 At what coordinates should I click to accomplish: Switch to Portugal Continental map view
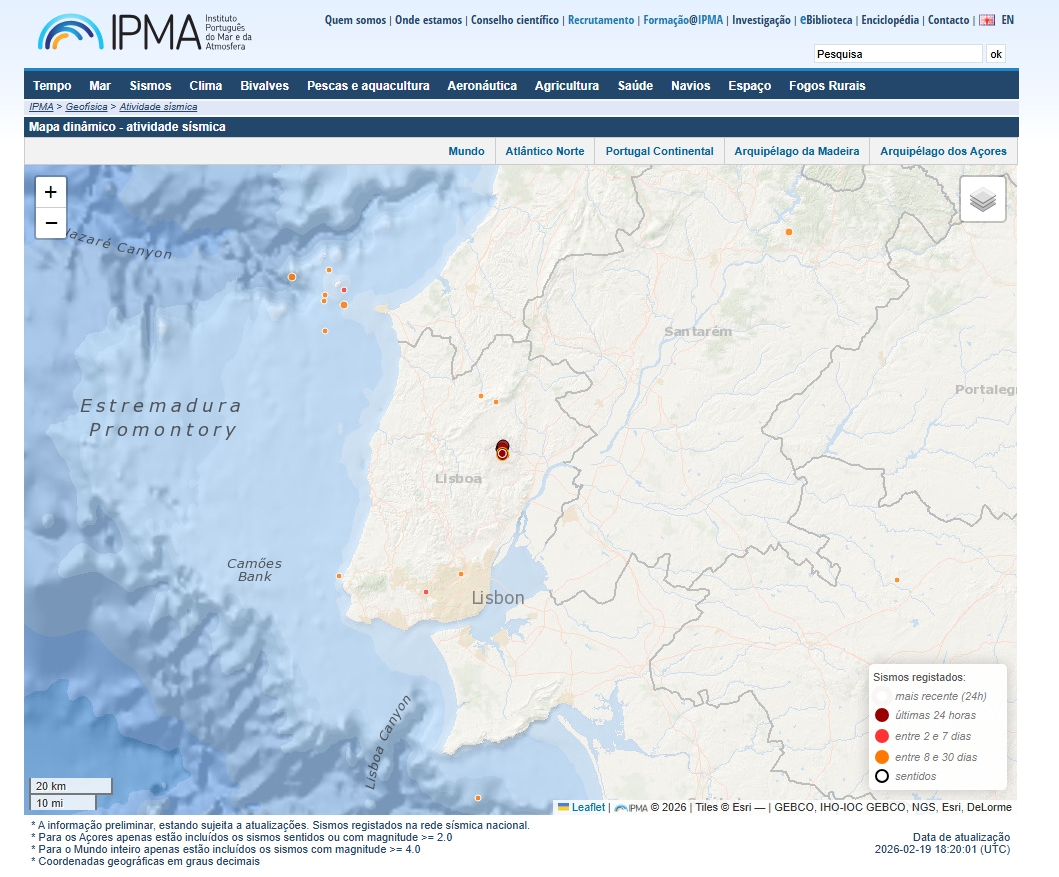click(659, 152)
